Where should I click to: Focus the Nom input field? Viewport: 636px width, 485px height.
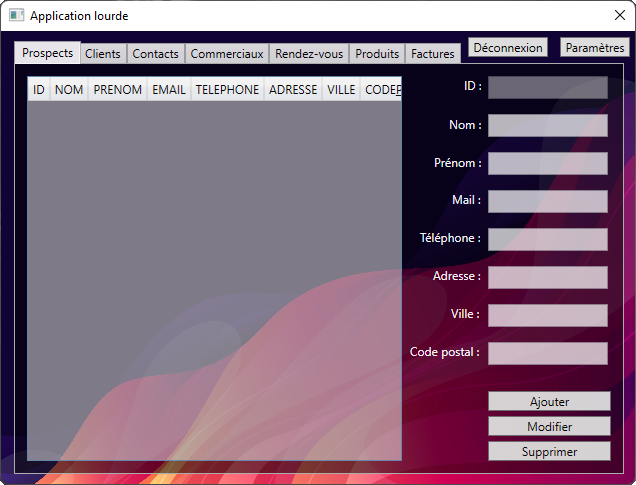tap(547, 125)
